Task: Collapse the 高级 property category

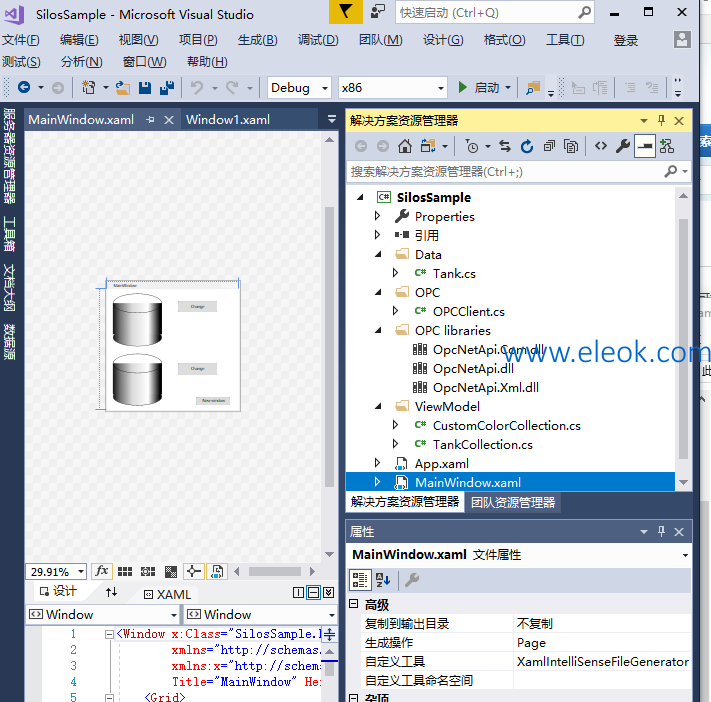Action: click(354, 604)
